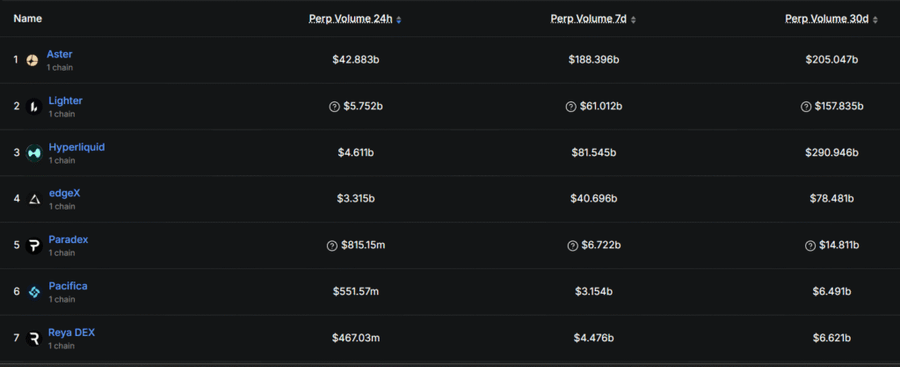Image resolution: width=900 pixels, height=367 pixels.
Task: Click Pacifica's 30d volume $6.491b
Action: [832, 292]
